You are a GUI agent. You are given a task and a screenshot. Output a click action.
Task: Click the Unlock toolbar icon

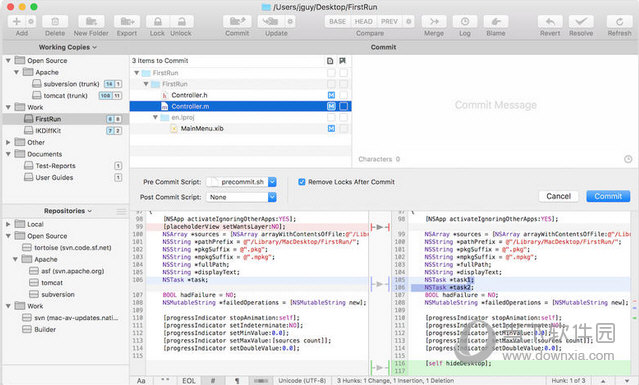[182, 21]
